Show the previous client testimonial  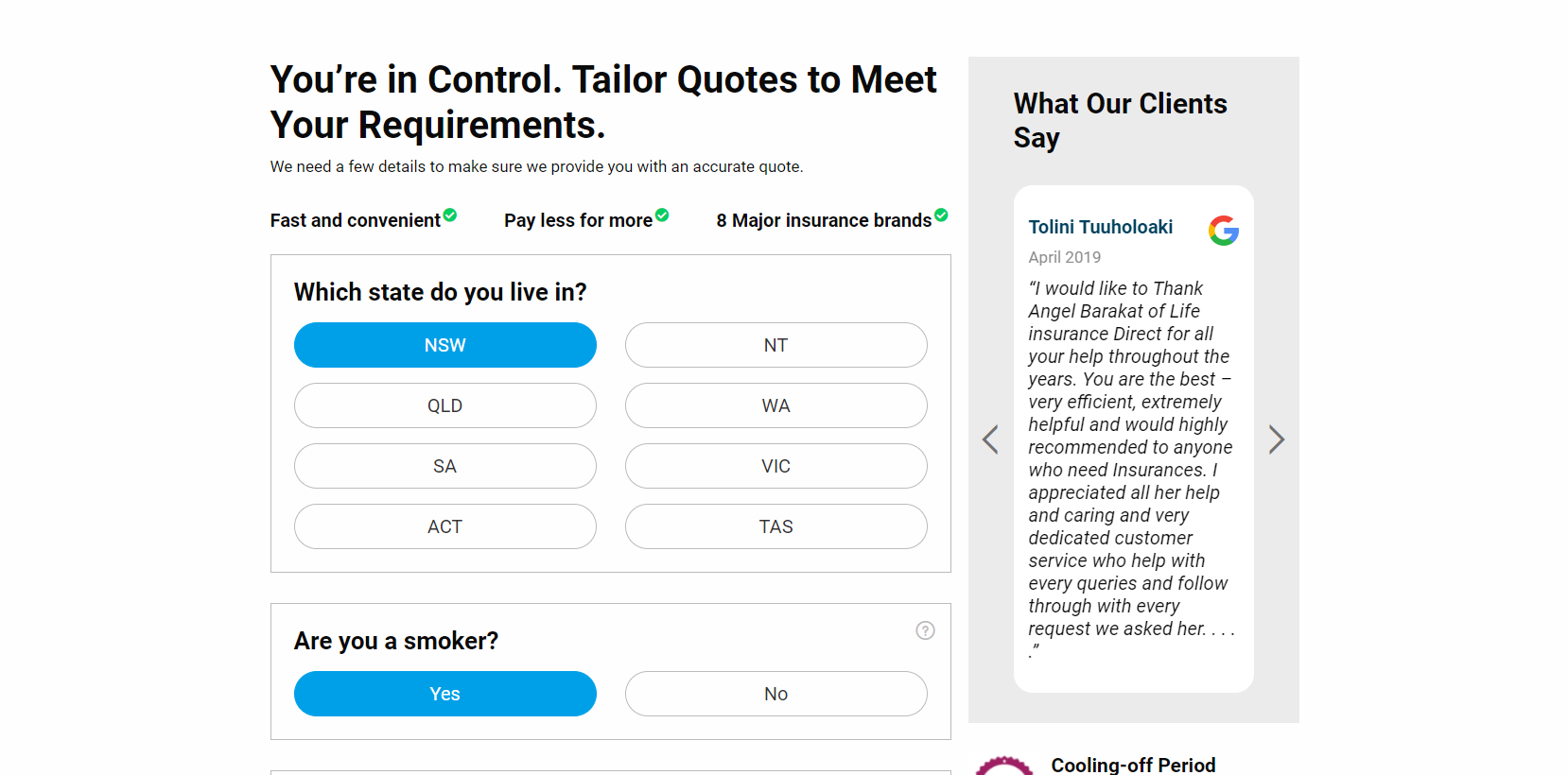990,439
